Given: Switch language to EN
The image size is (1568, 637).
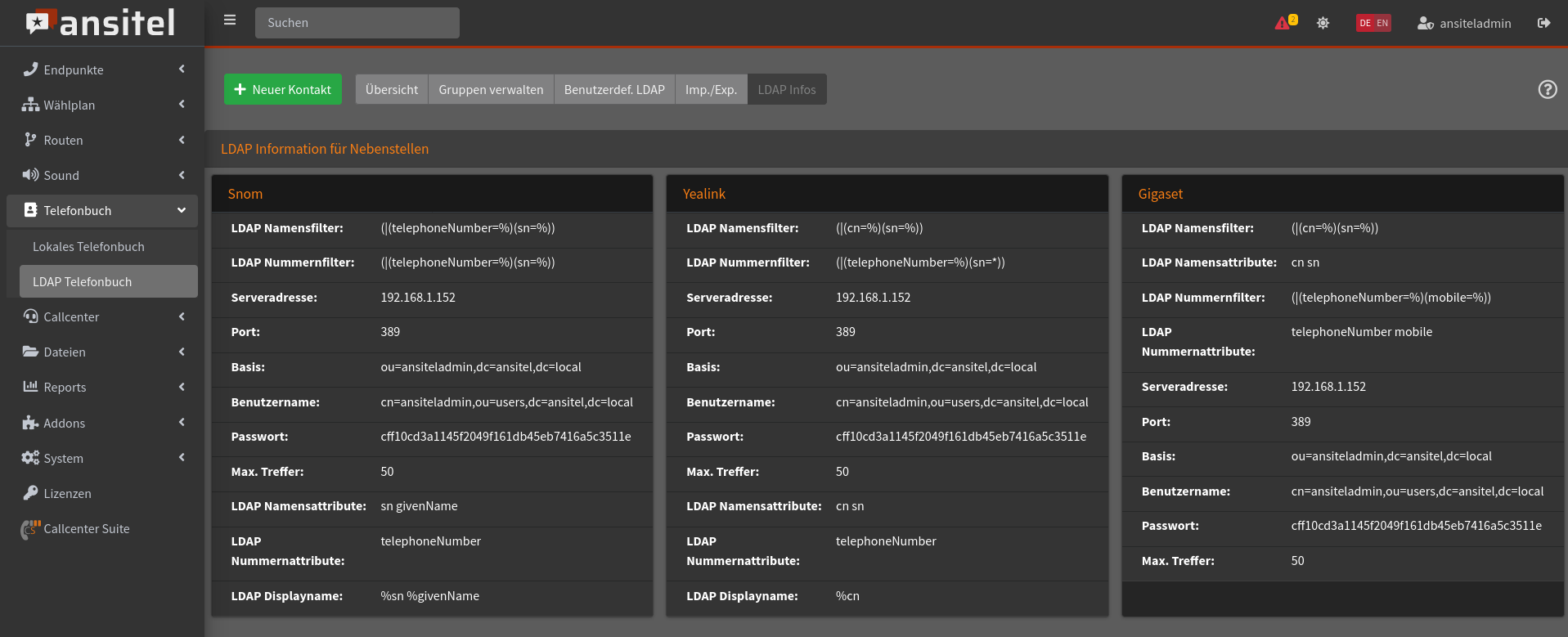Looking at the screenshot, I should pyautogui.click(x=1382, y=23).
